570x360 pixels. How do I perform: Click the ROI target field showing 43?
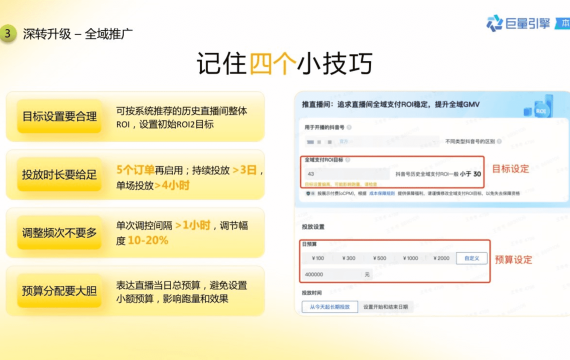pyautogui.click(x=347, y=174)
